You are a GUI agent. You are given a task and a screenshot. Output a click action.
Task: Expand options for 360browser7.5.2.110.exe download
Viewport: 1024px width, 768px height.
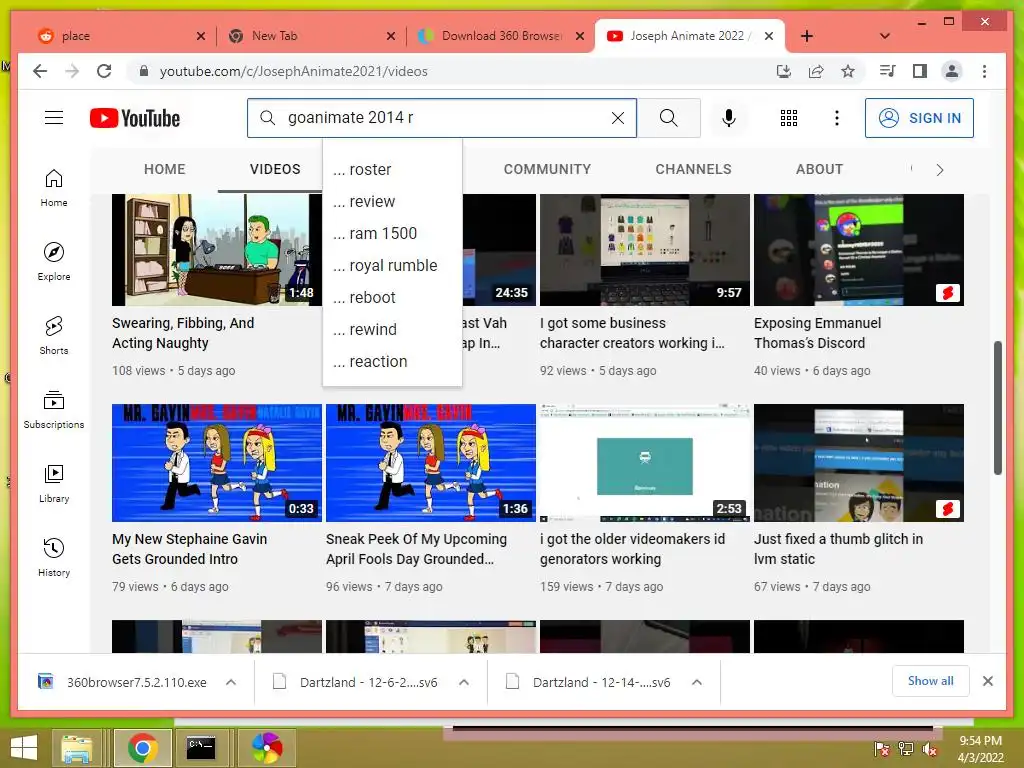click(x=231, y=682)
